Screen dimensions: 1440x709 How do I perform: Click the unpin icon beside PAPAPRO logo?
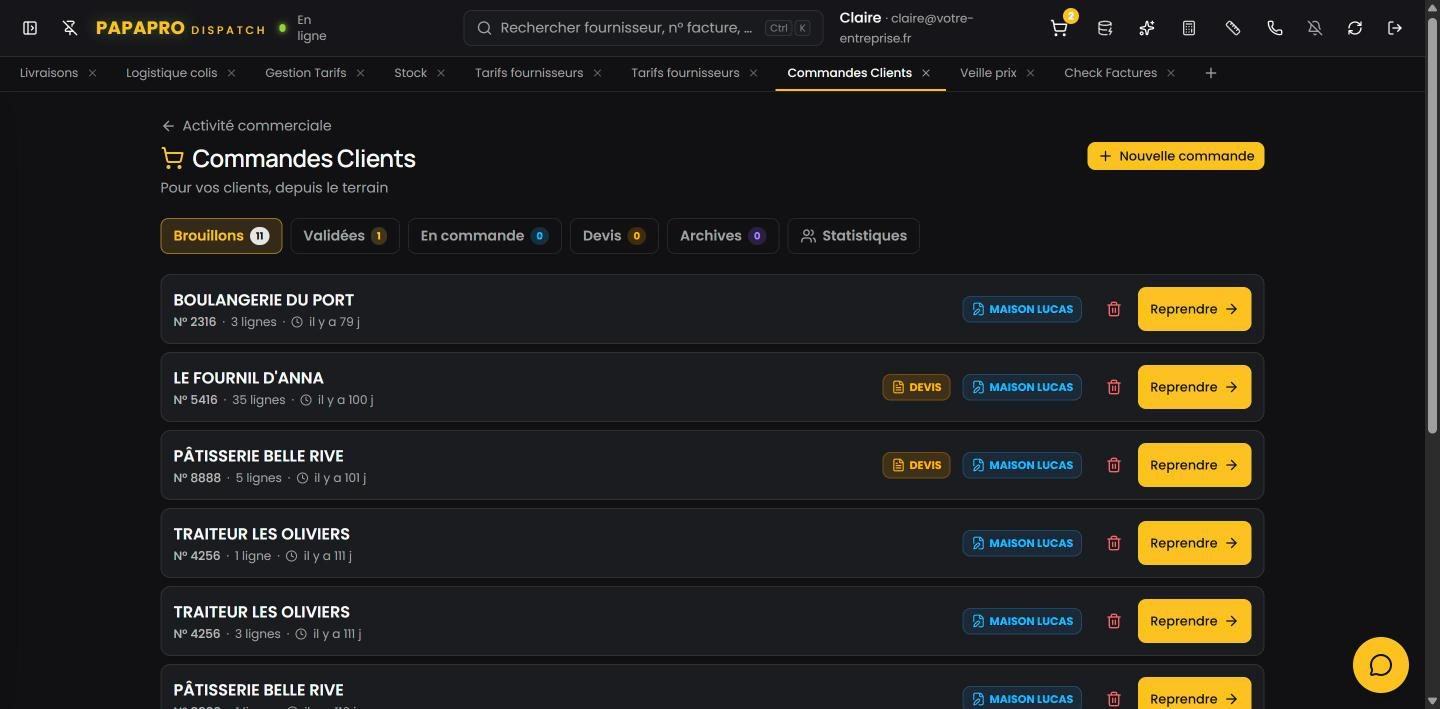tap(70, 28)
